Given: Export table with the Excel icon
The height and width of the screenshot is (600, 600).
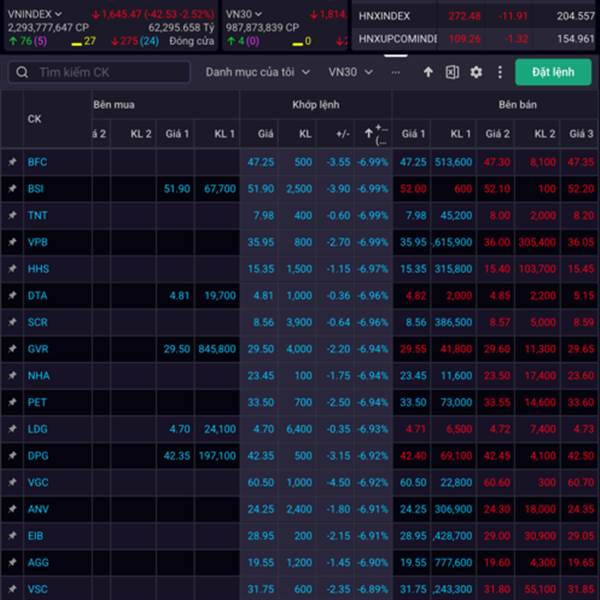Looking at the screenshot, I should 452,72.
